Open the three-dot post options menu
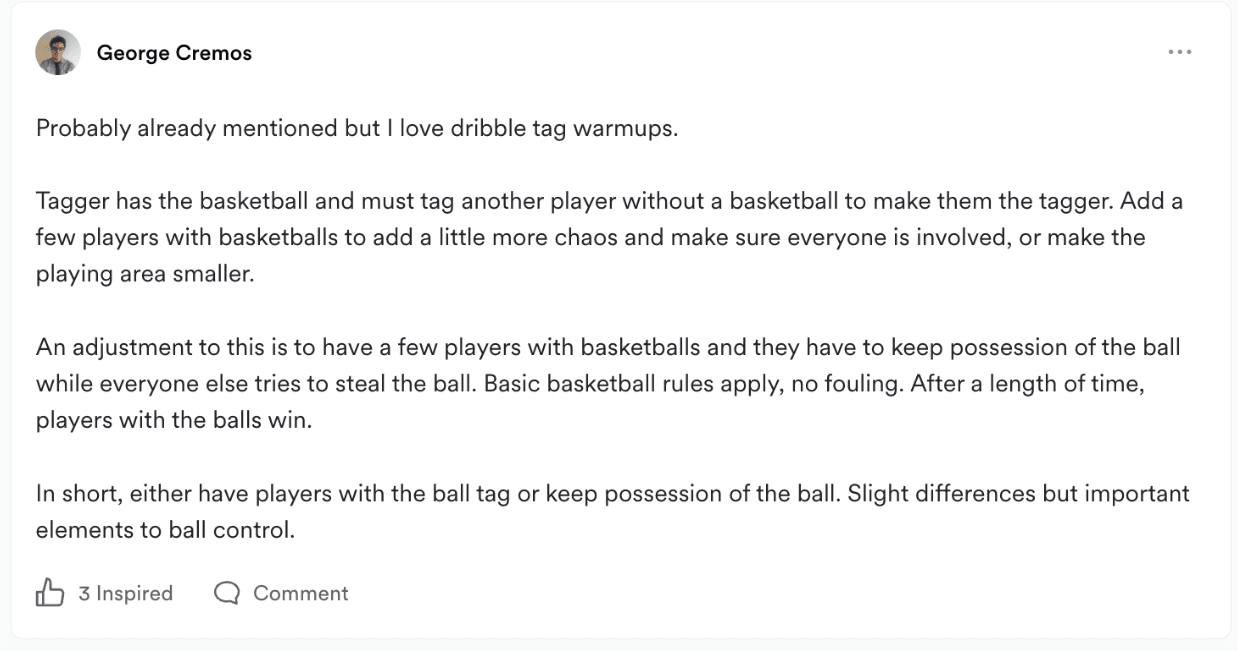Screen dimensions: 1238x652 click(1180, 52)
